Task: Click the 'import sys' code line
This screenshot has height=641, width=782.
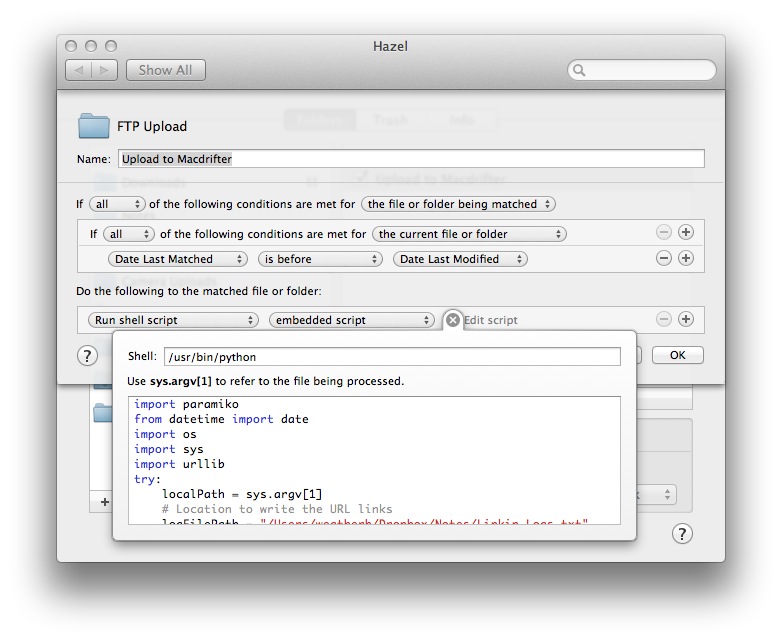Action: [x=169, y=449]
